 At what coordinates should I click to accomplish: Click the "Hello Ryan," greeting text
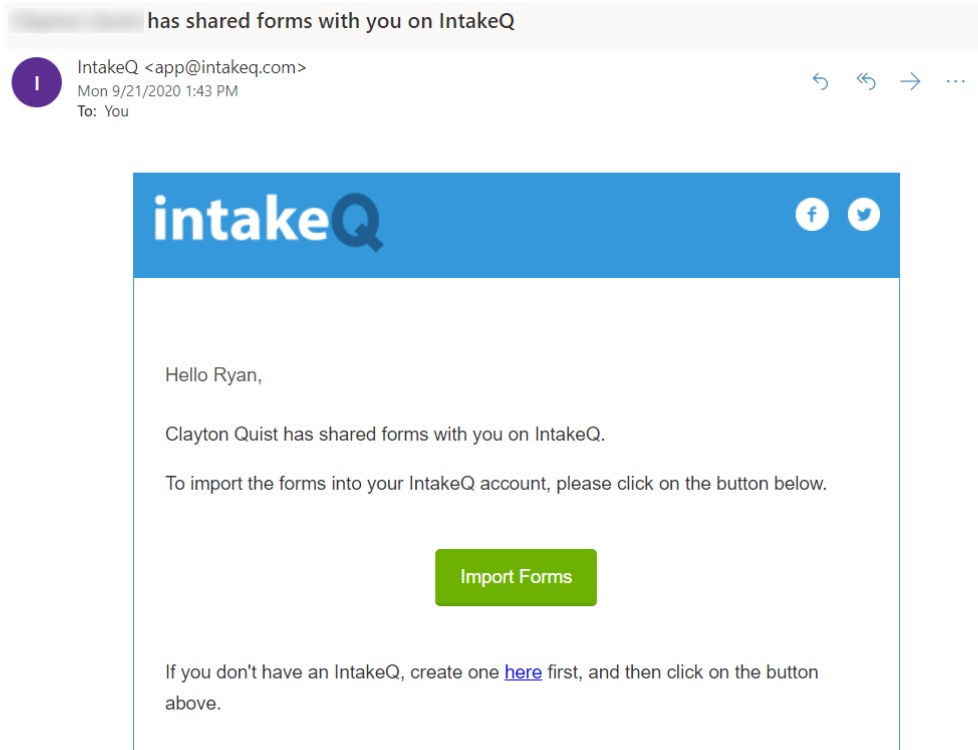pos(213,375)
